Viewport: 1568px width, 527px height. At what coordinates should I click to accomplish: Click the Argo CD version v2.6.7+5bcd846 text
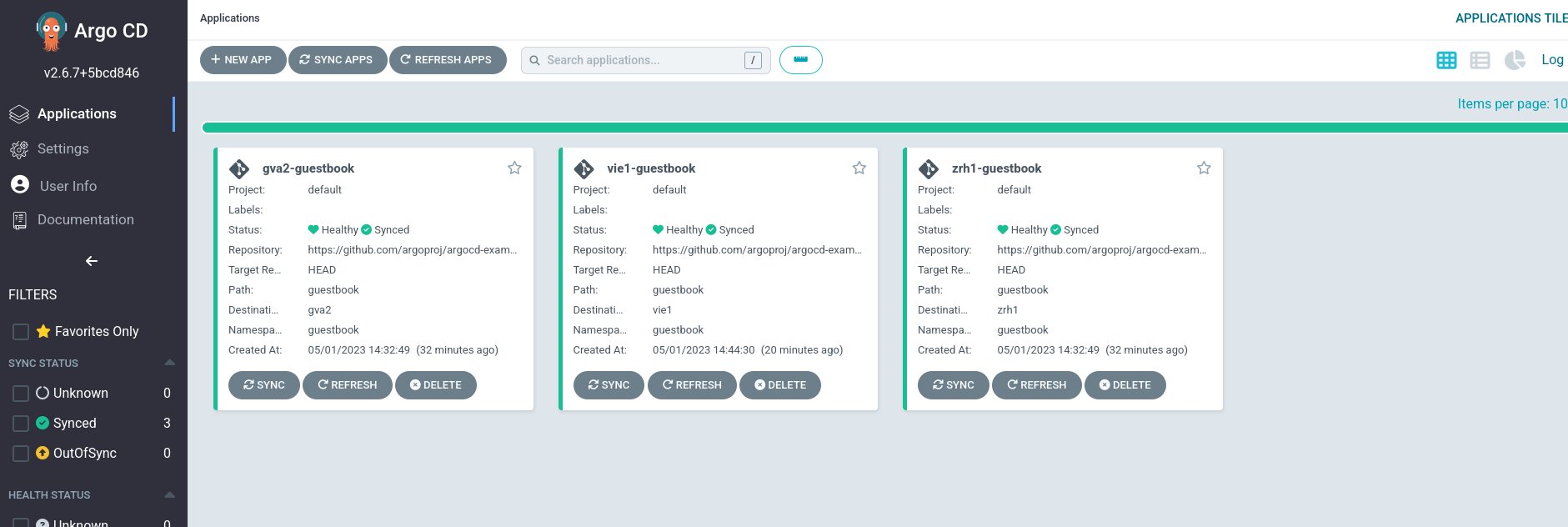tap(92, 73)
